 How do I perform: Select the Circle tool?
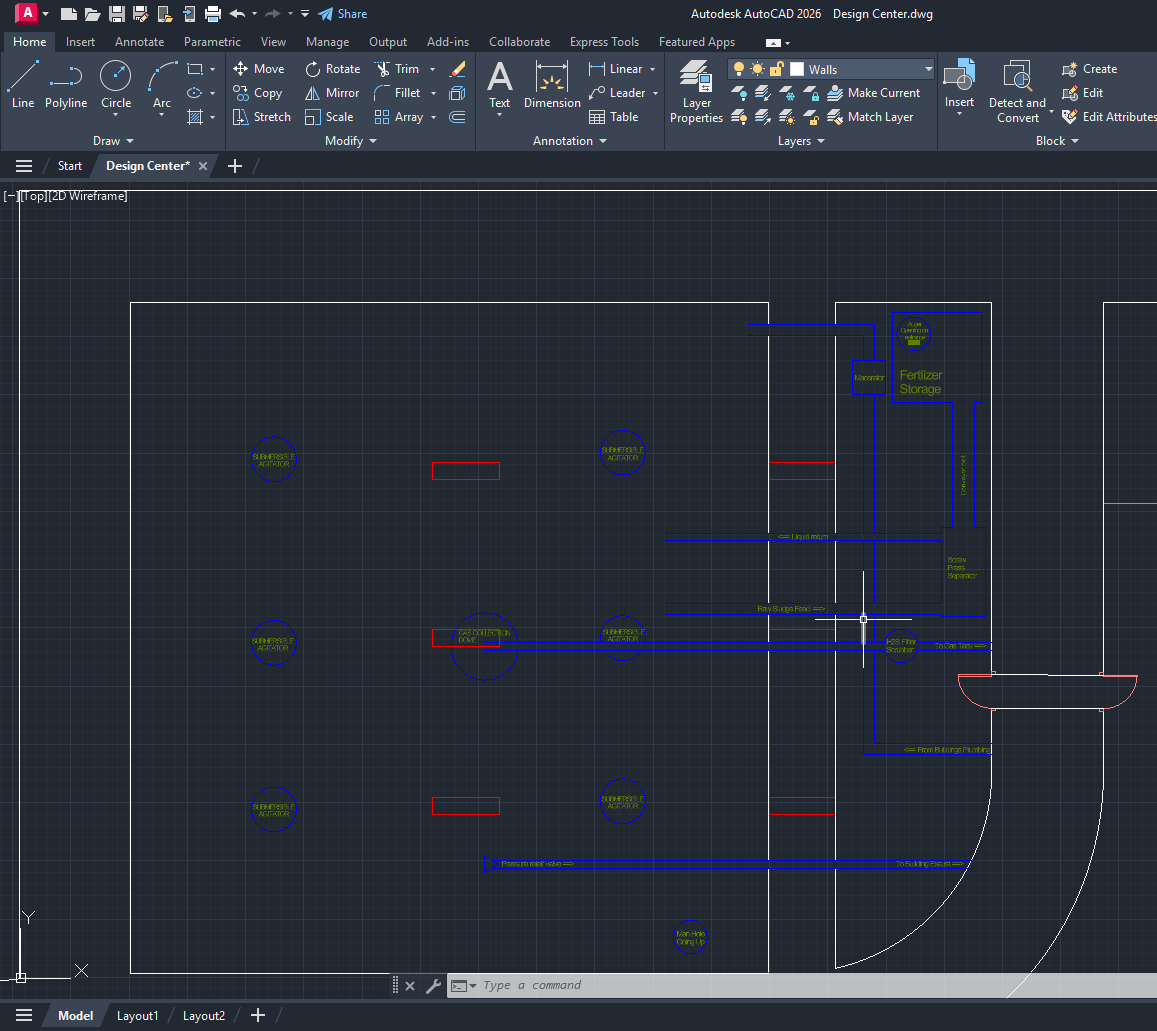116,85
